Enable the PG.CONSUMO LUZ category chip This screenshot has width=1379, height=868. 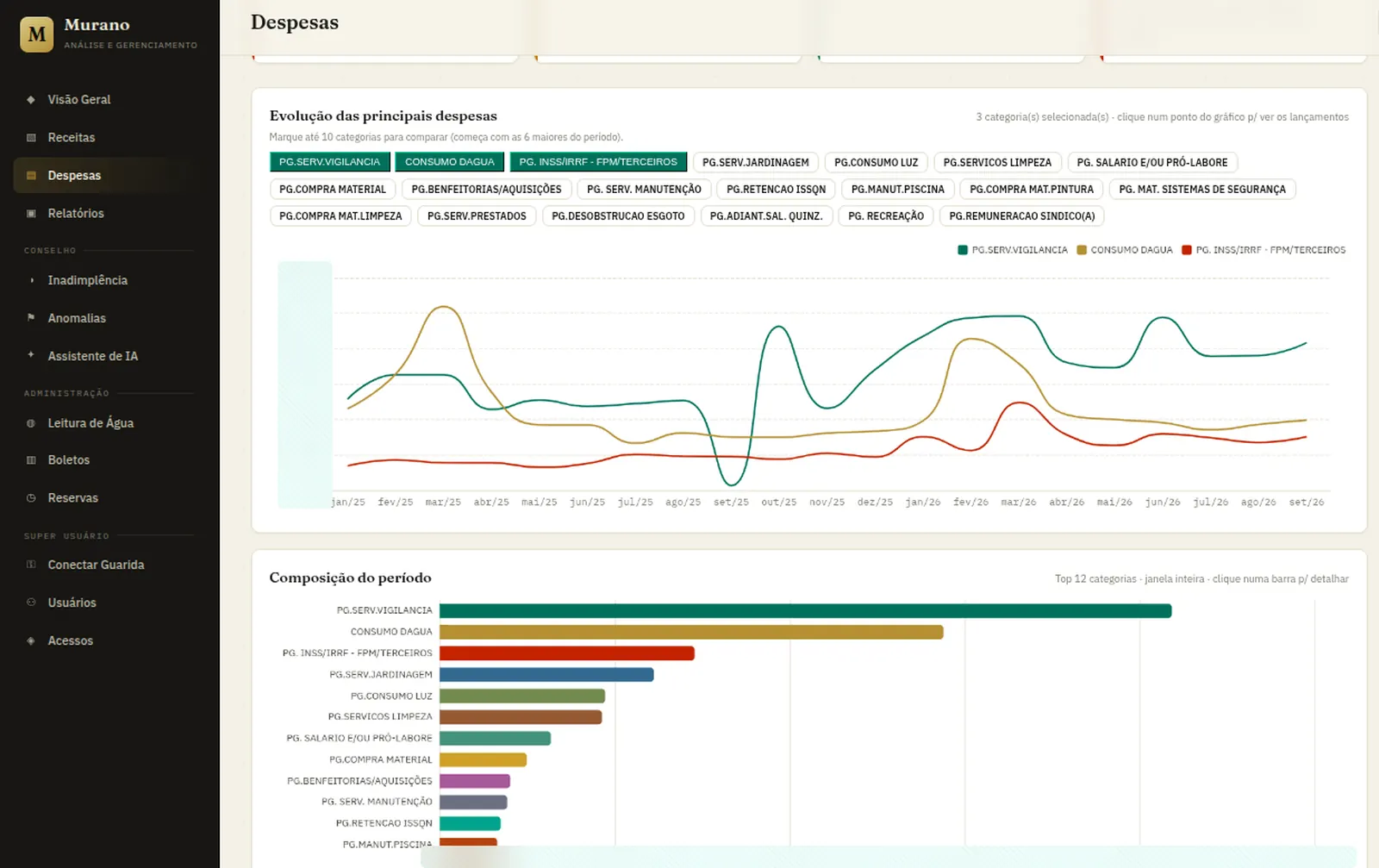point(876,162)
